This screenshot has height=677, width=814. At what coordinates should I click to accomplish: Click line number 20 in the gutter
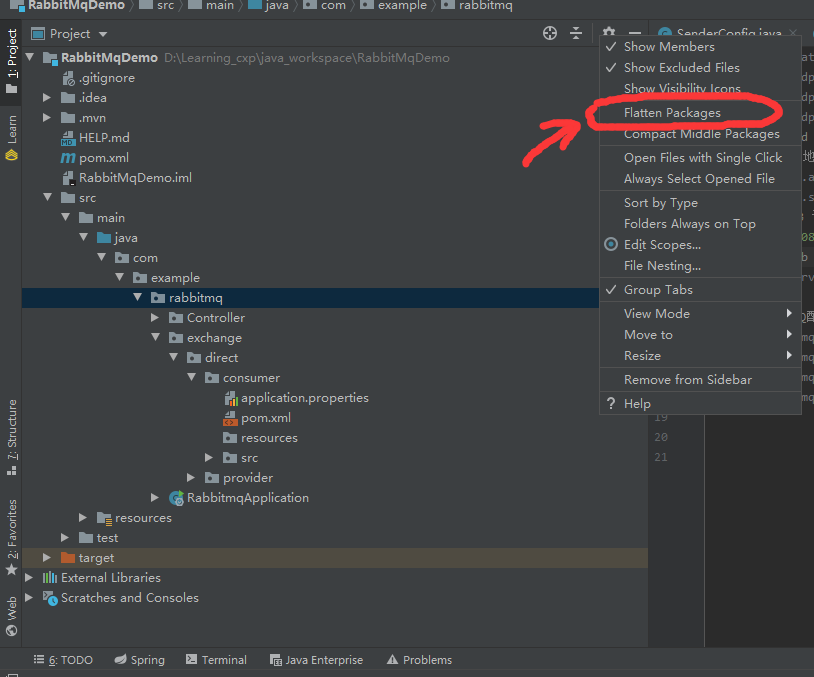coord(661,437)
